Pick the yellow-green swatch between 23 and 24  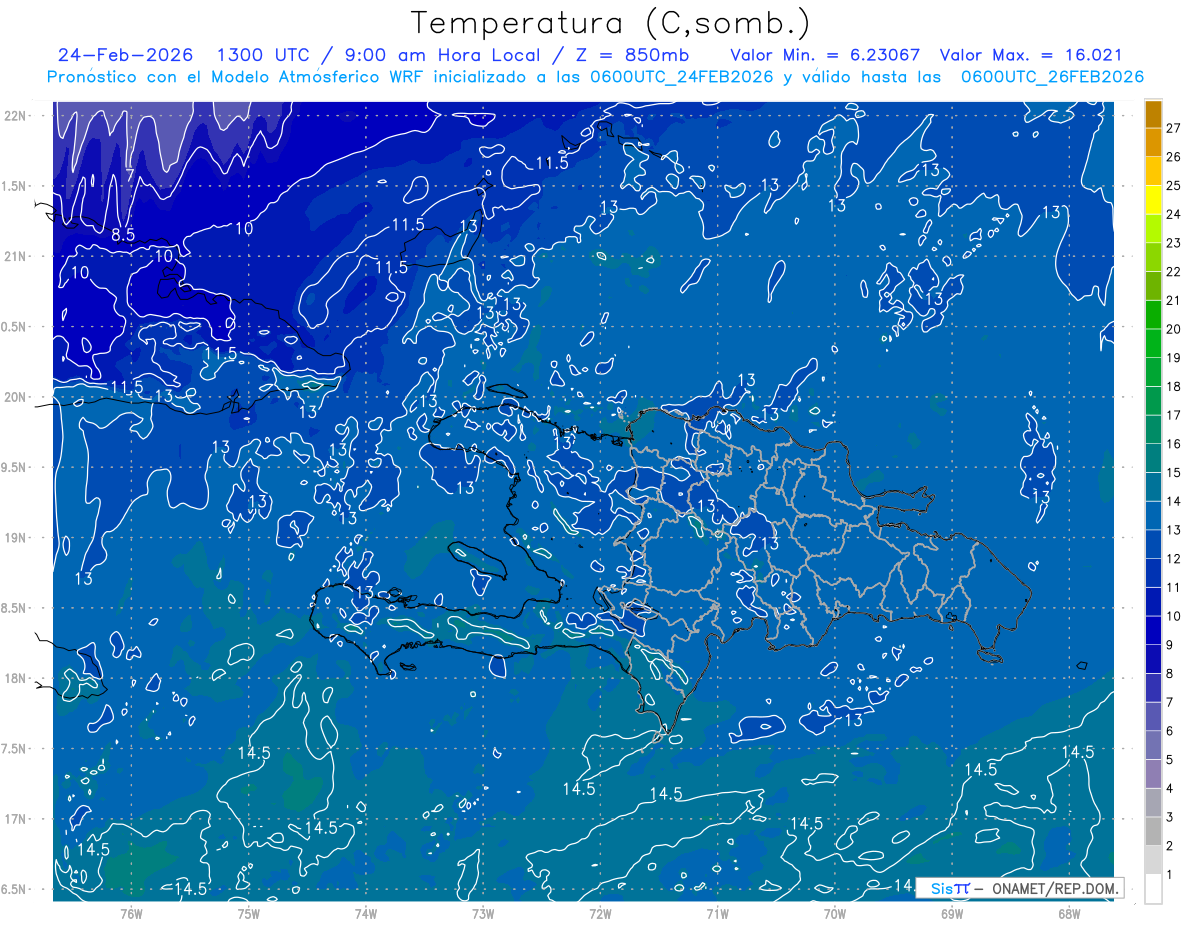click(1153, 228)
